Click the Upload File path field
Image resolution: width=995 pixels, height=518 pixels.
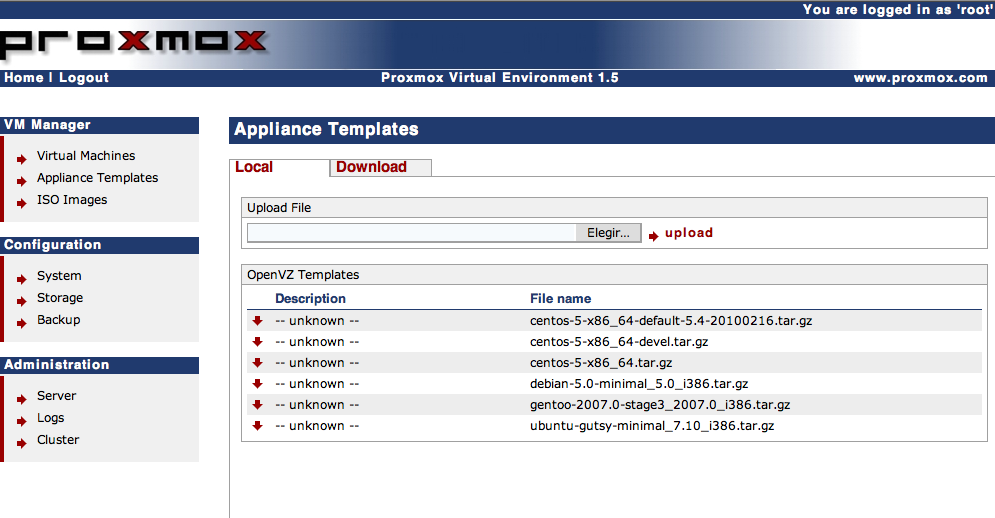click(410, 233)
